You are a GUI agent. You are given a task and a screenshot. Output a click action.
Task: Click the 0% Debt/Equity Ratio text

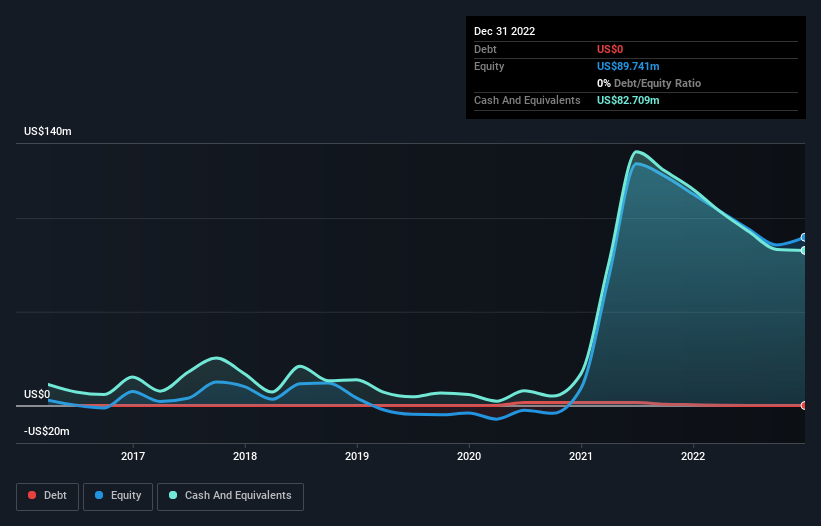tap(649, 83)
